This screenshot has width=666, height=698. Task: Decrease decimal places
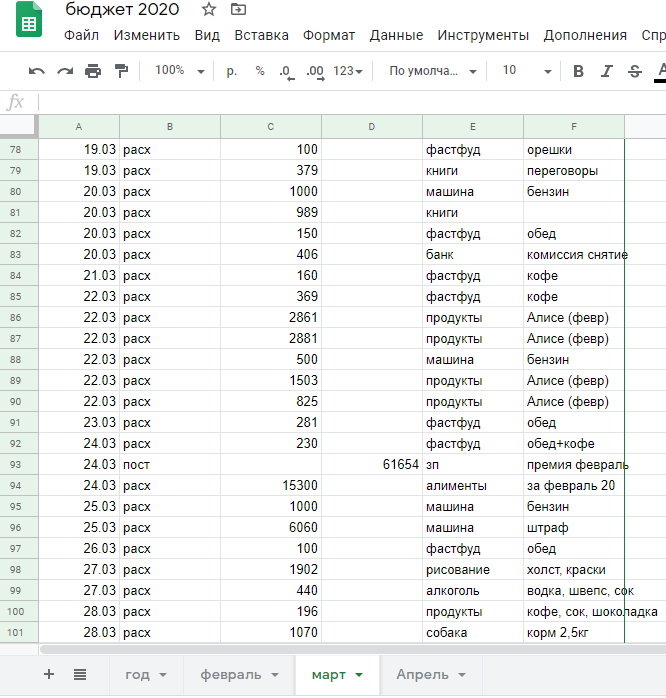287,72
